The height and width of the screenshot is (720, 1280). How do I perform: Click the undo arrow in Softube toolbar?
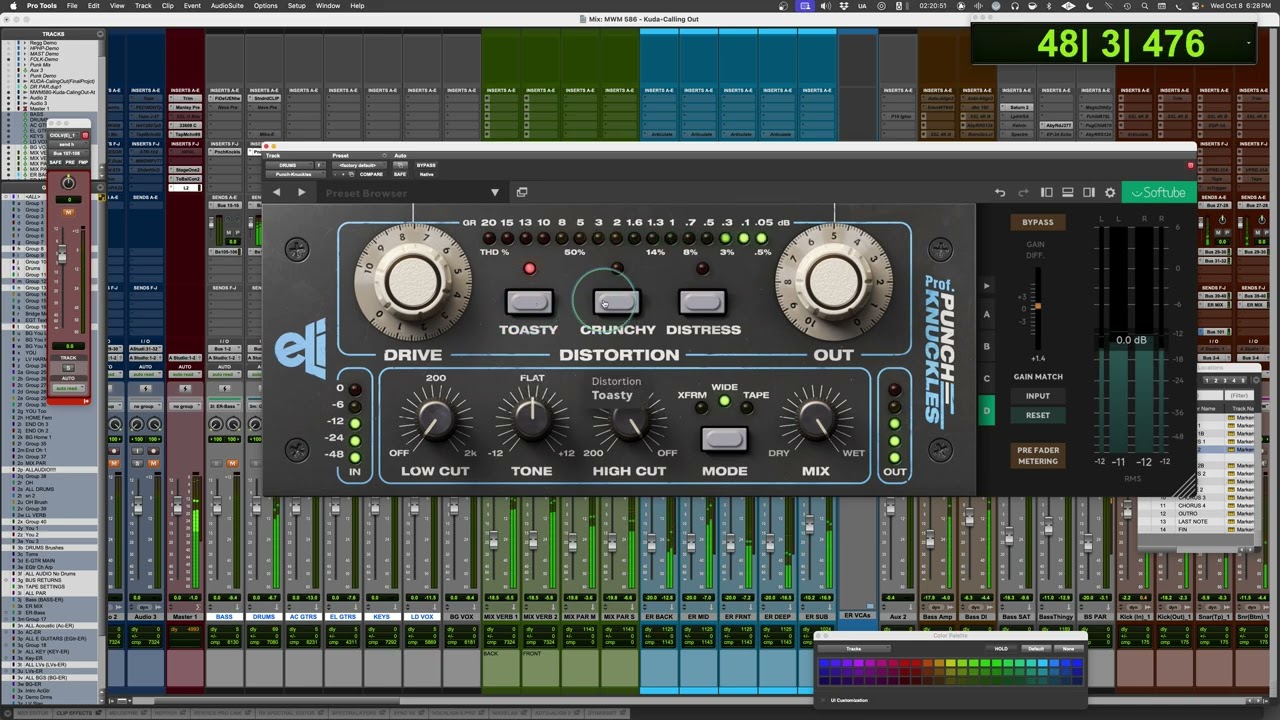click(x=1000, y=192)
